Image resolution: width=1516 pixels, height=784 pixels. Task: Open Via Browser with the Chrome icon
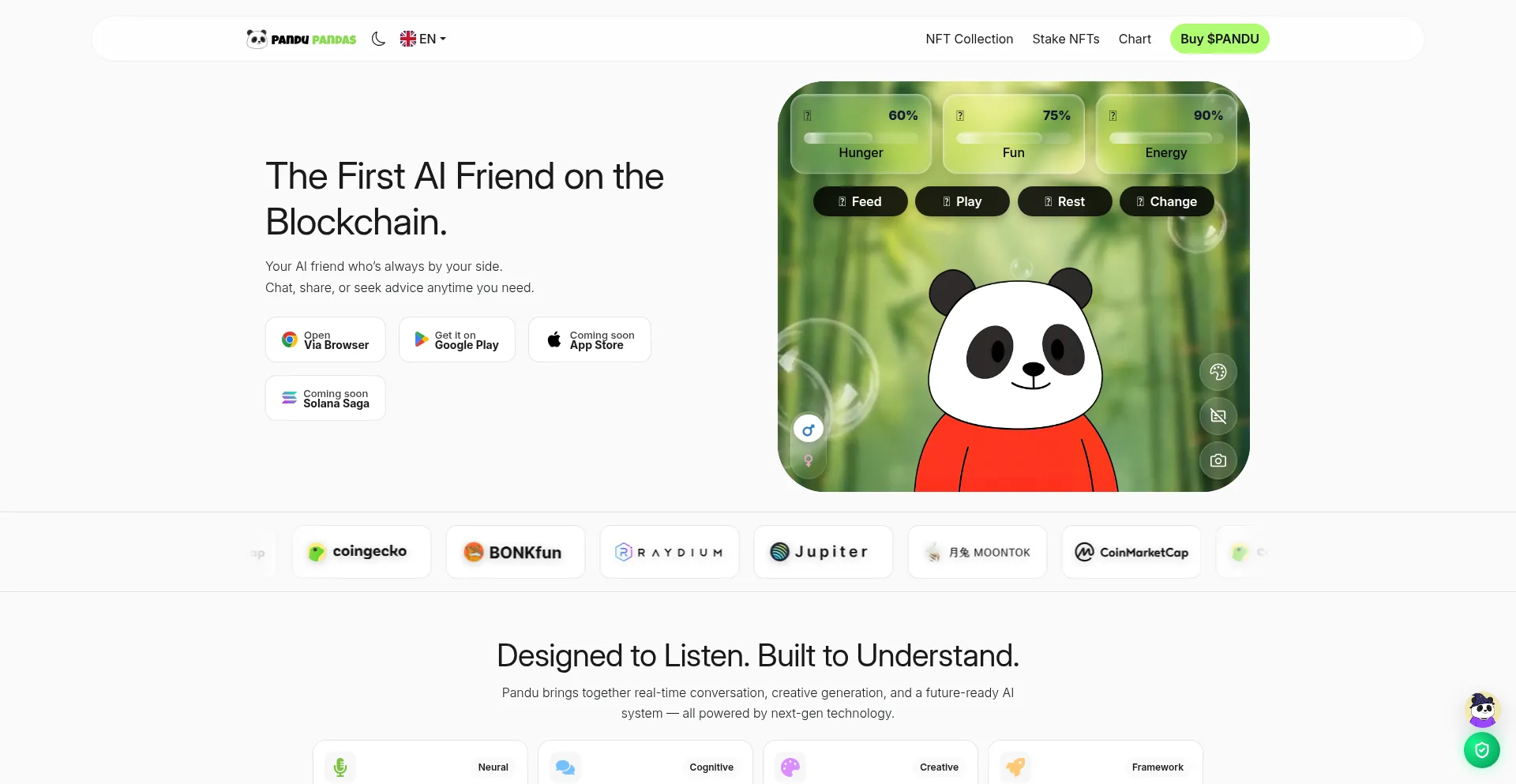325,339
